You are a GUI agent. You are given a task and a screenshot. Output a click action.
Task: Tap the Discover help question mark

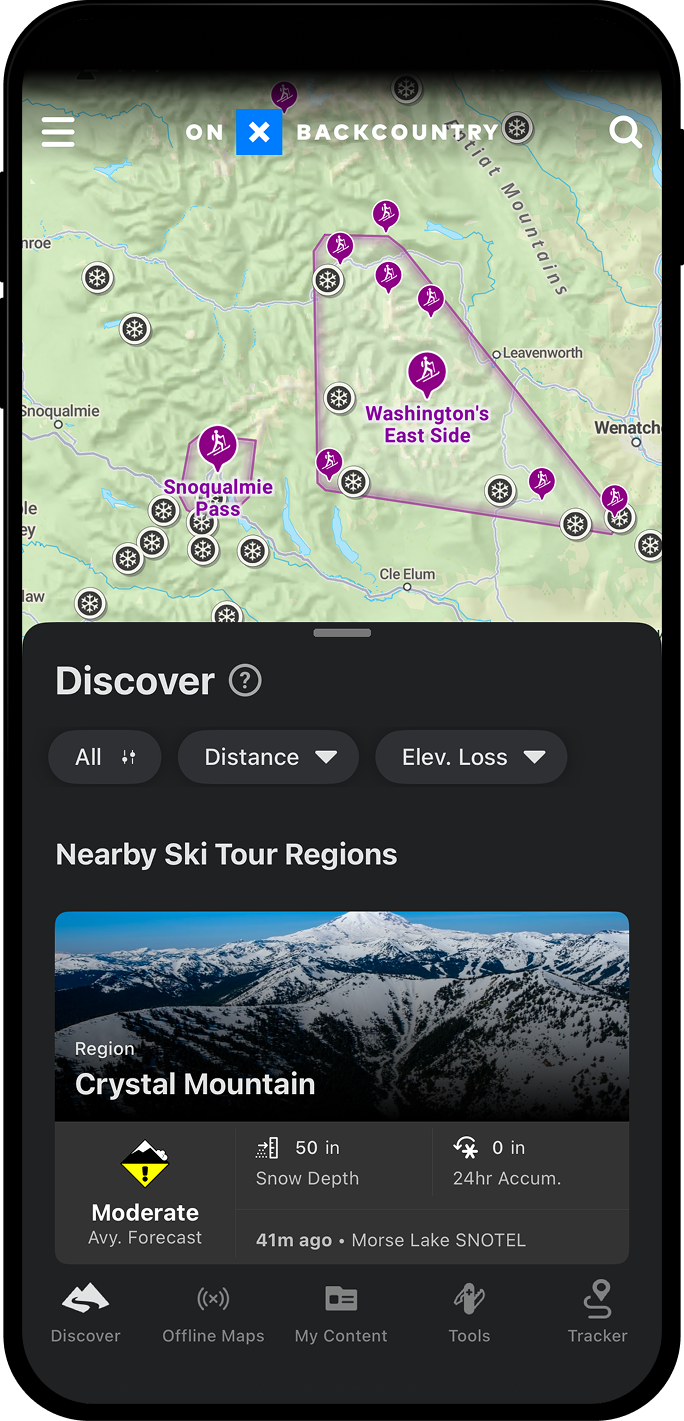click(x=245, y=681)
